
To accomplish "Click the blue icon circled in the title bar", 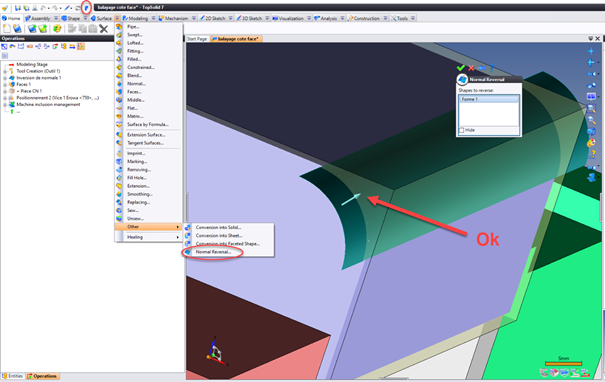I will pyautogui.click(x=86, y=7).
